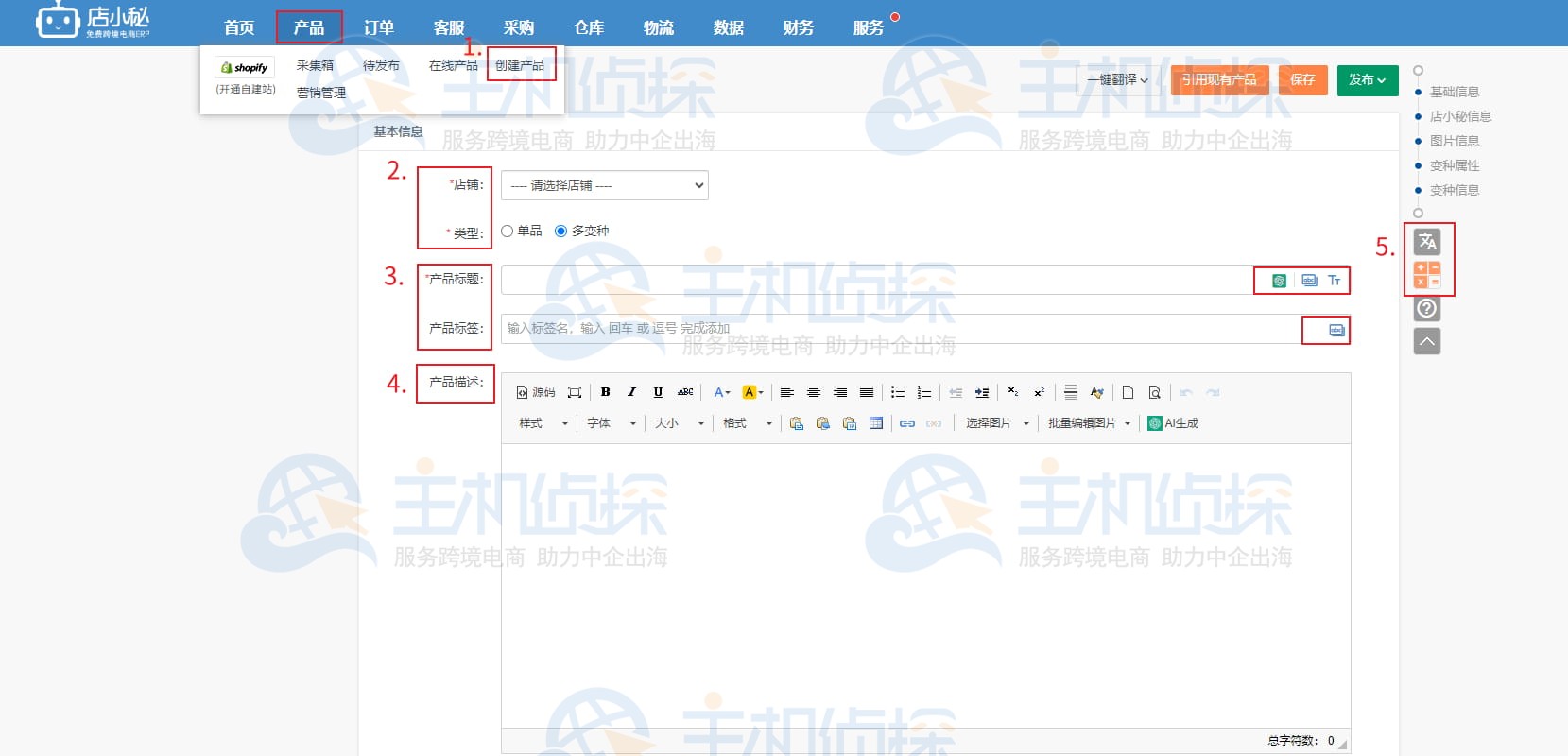Open the 选择图片 dropdown
This screenshot has width=1568, height=756.
click(997, 423)
